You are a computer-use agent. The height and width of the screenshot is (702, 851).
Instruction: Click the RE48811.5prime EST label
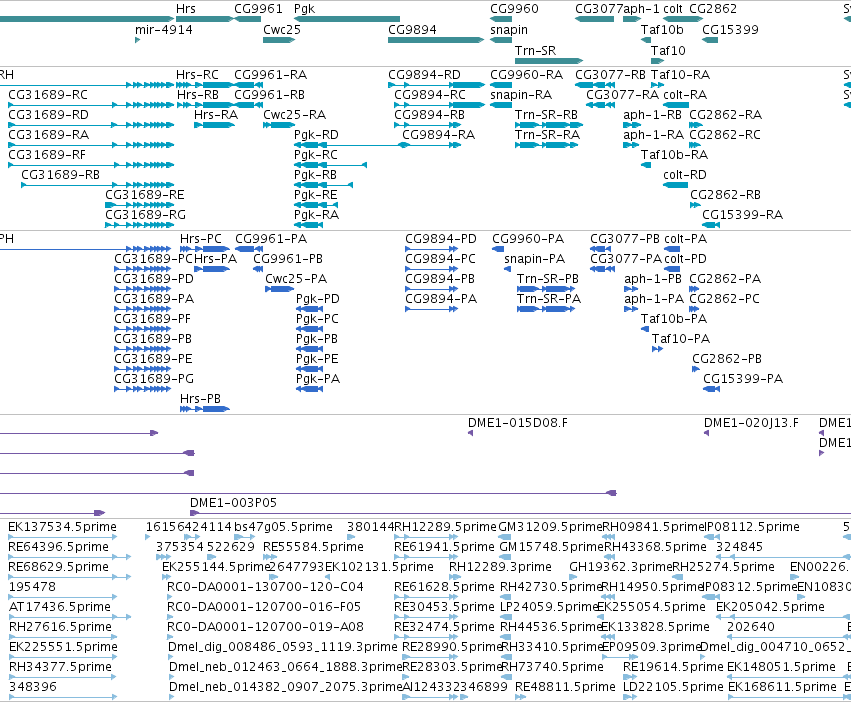pos(565,687)
